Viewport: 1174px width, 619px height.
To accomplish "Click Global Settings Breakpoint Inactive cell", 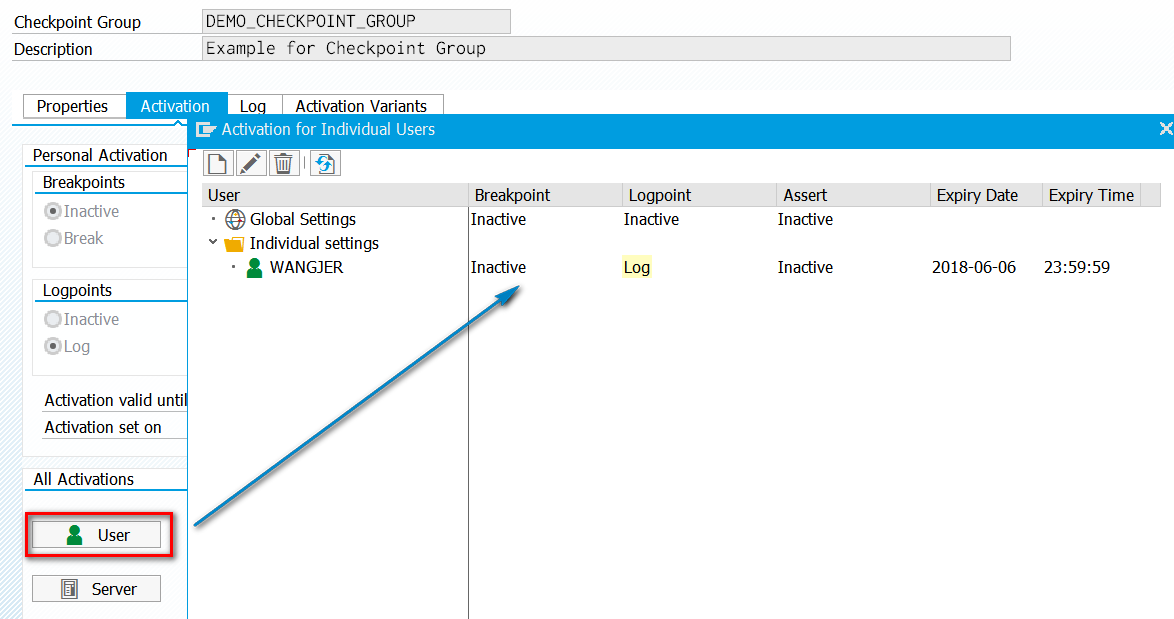I will click(x=498, y=219).
